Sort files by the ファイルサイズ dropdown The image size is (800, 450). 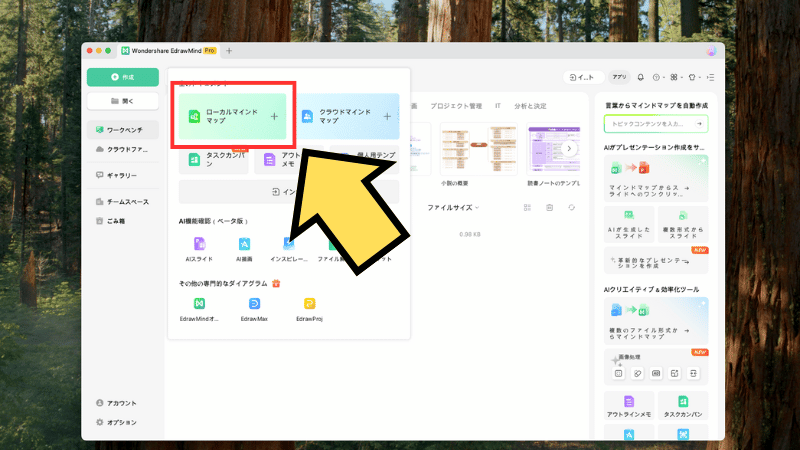[453, 208]
